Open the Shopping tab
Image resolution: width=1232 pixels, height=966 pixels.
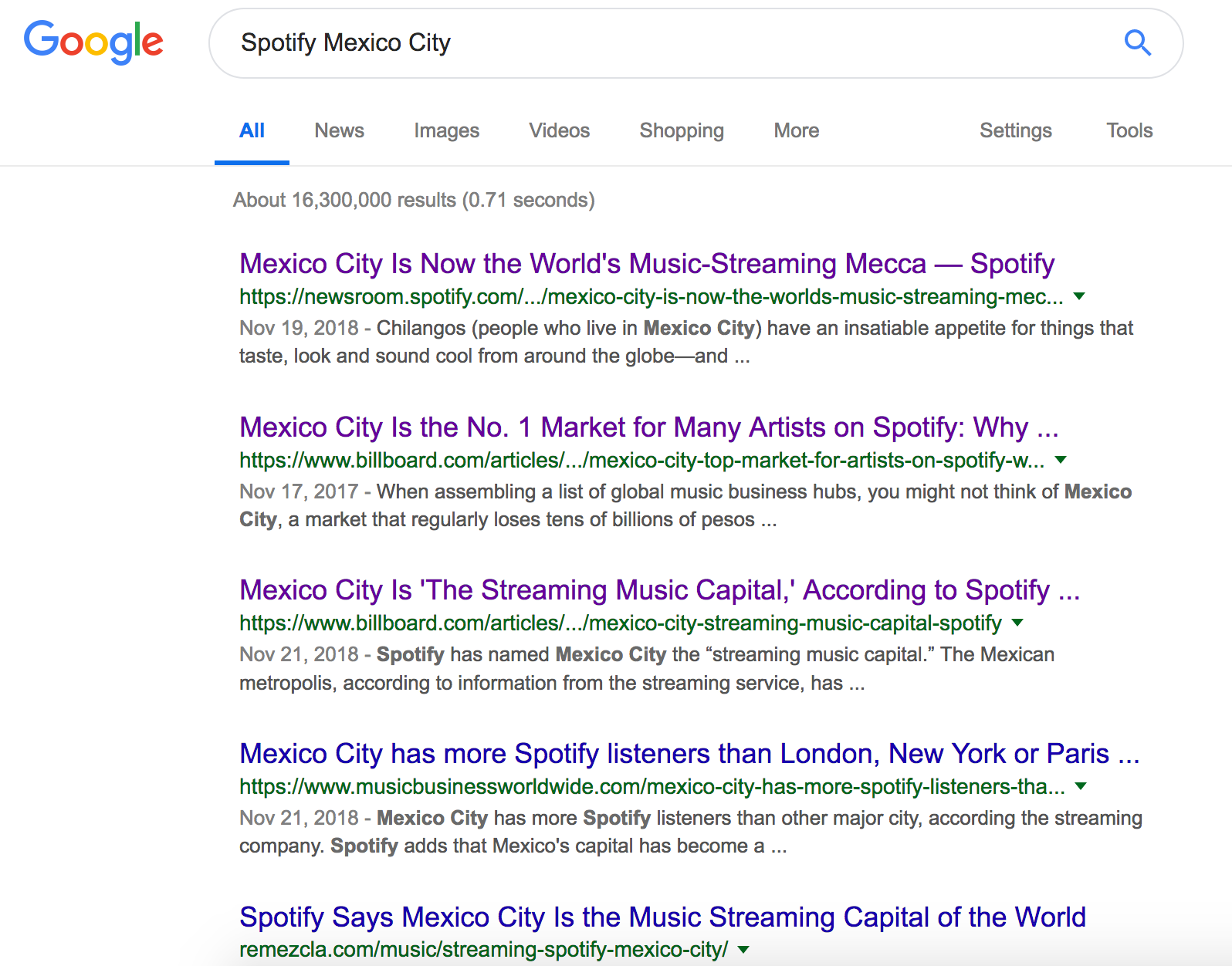click(682, 130)
